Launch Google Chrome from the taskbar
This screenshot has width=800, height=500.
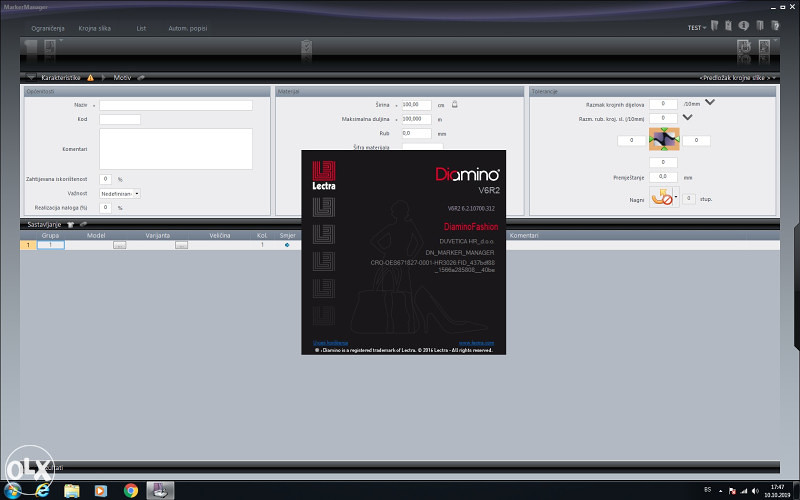pos(131,491)
